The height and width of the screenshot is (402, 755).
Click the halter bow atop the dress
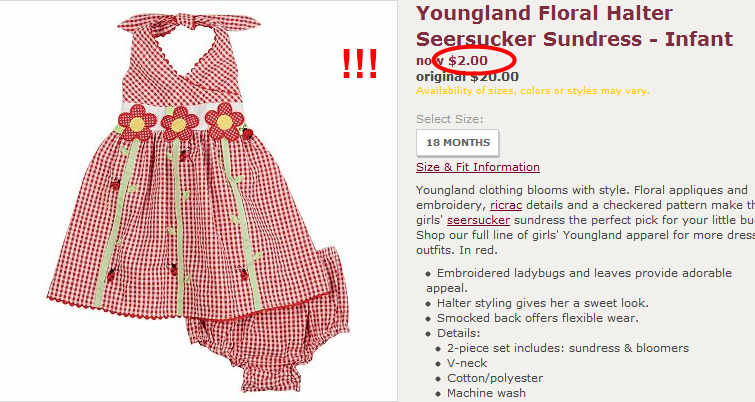(x=189, y=23)
